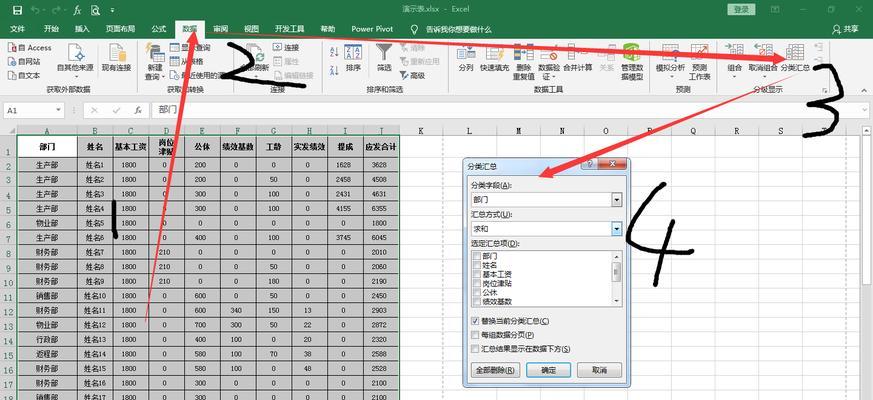This screenshot has height=400, width=873.
Task: Open Manage Data Model (管理数据模型)
Action: pyautogui.click(x=632, y=62)
